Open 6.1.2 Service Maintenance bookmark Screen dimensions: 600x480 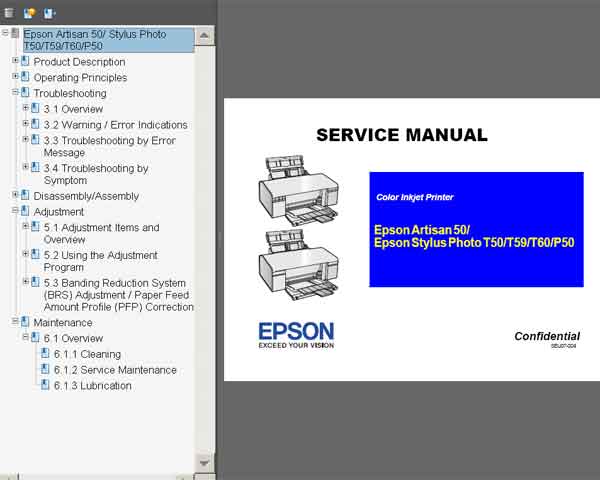pos(115,370)
